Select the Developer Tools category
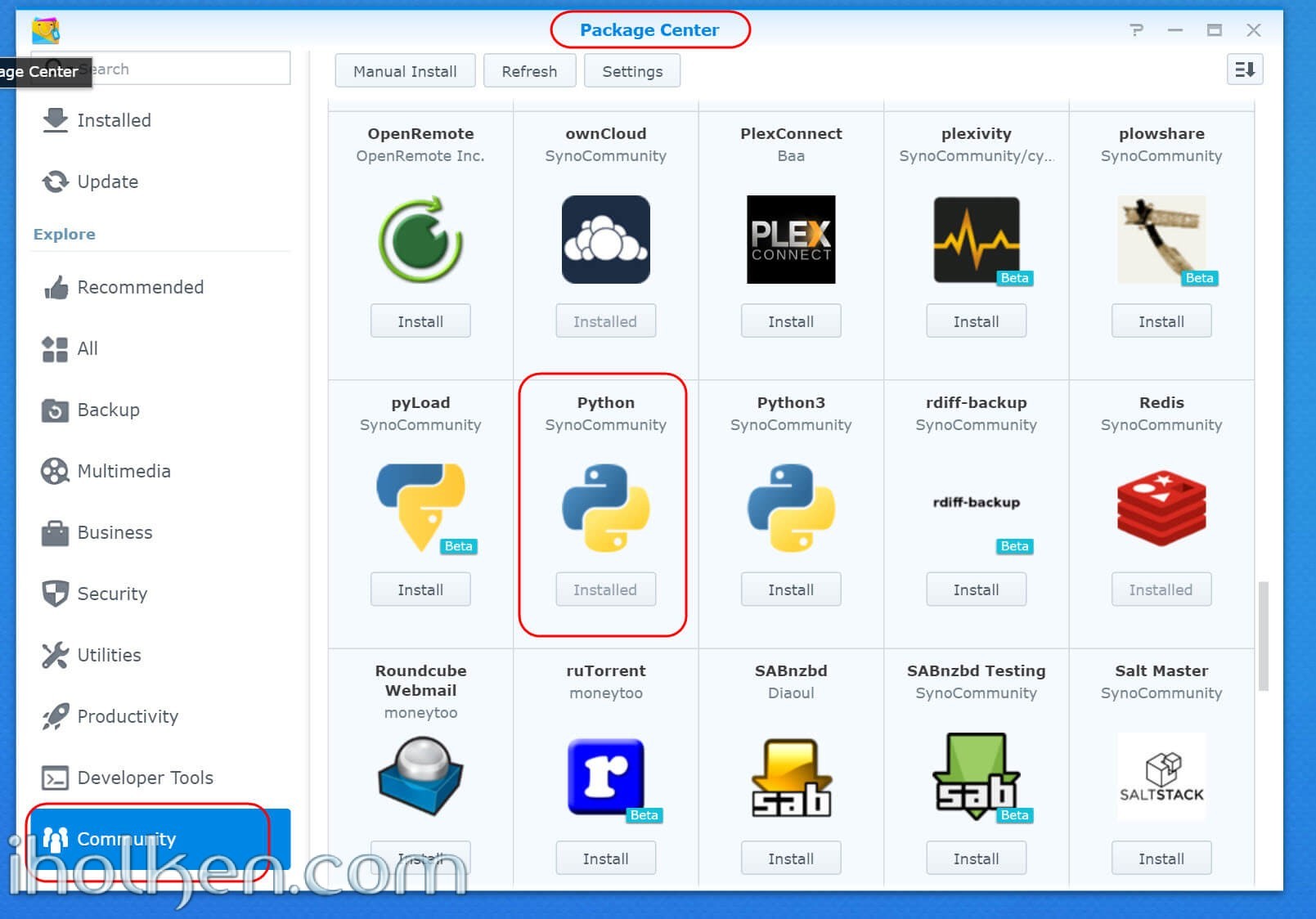Screen dimensions: 1316x919 (x=160, y=778)
